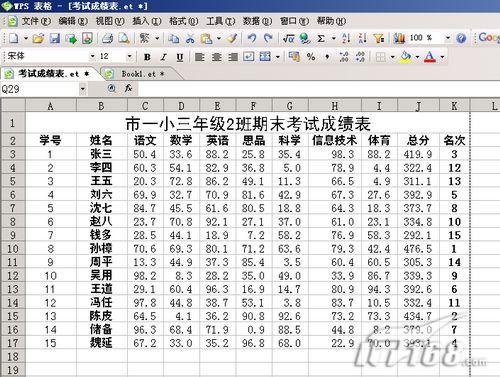Toggle Underline formatting
This screenshot has width=500, height=377.
click(180, 57)
